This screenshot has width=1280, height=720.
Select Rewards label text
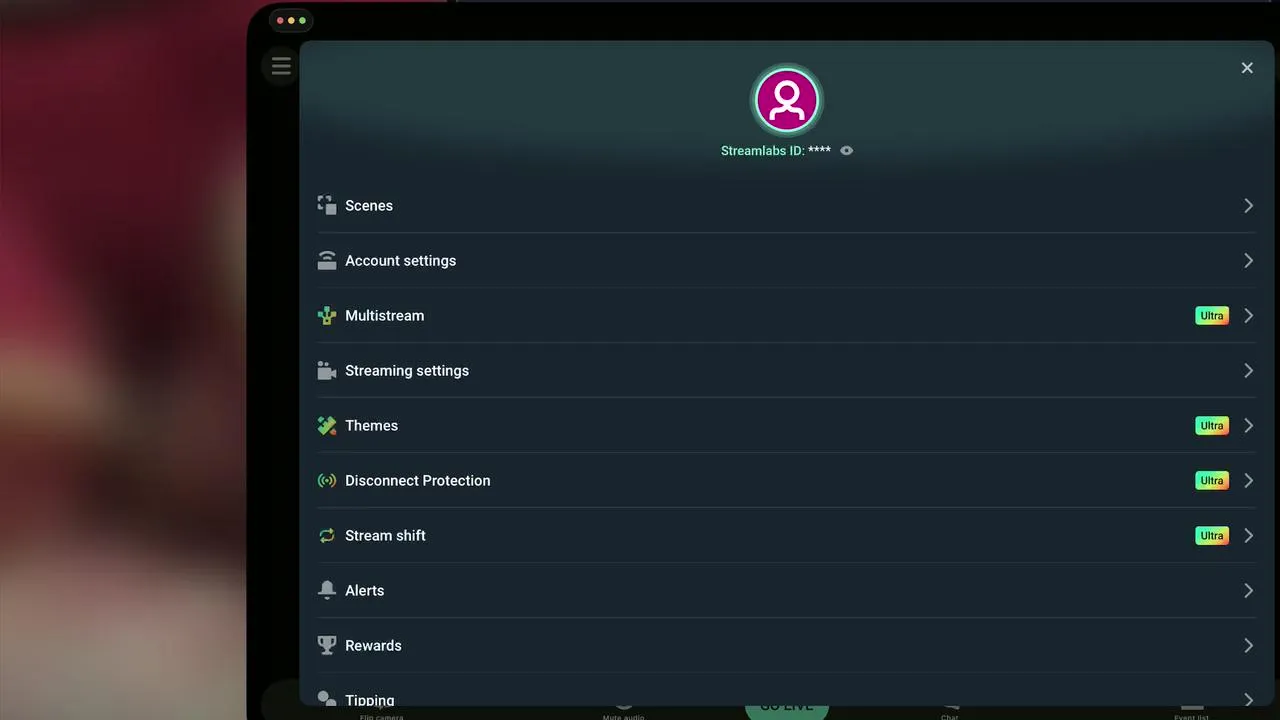tap(373, 645)
